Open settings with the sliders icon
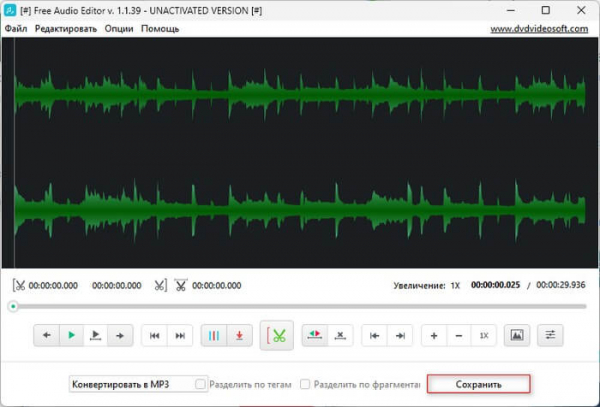Screen dimensions: 600x407 550,335
